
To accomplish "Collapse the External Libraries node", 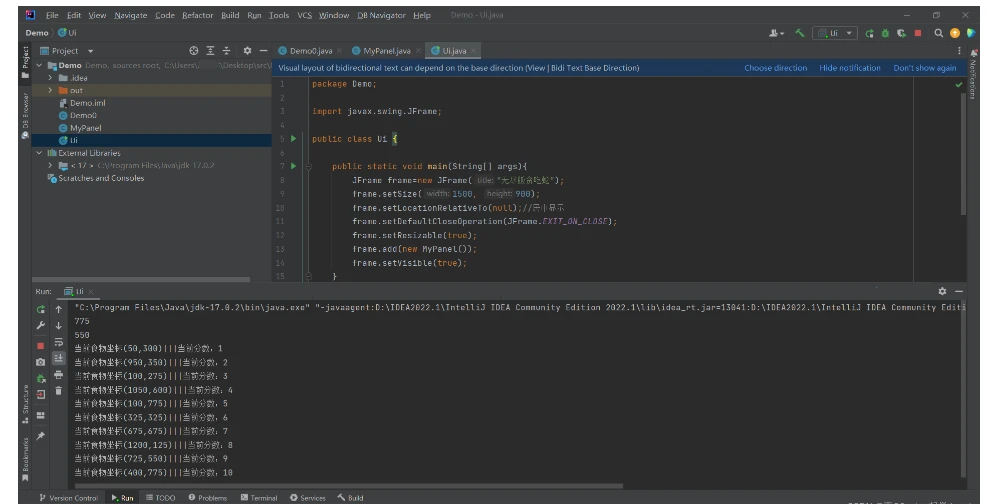I will (39, 153).
